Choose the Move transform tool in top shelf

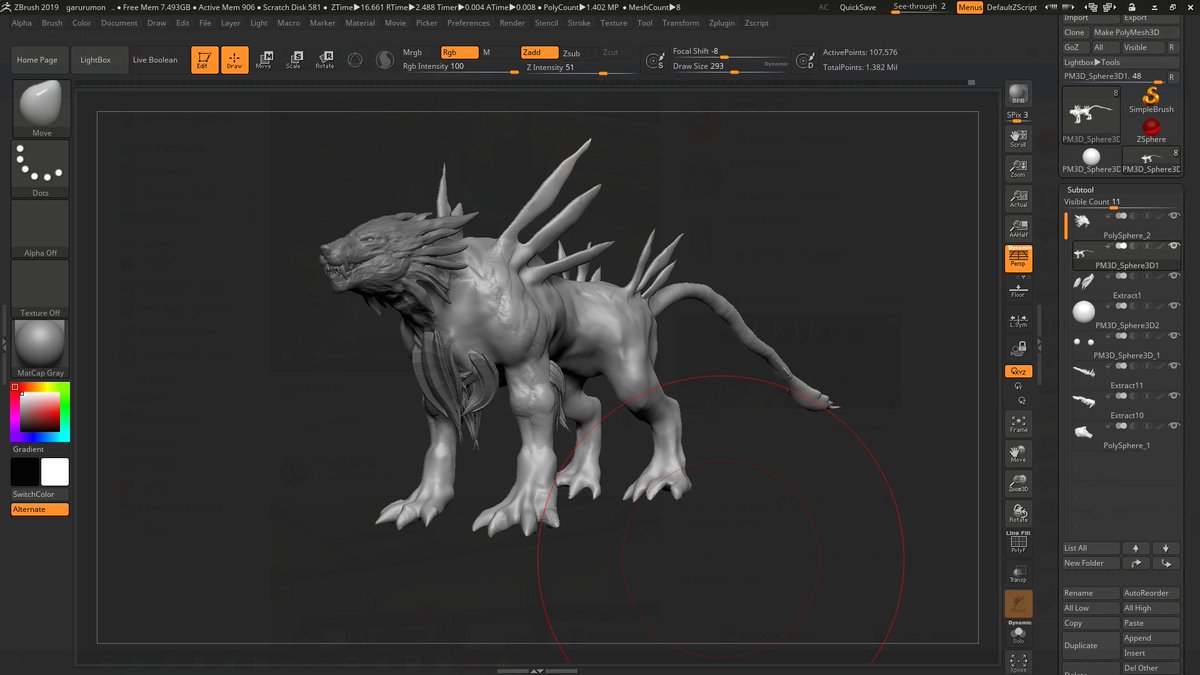pyautogui.click(x=264, y=60)
